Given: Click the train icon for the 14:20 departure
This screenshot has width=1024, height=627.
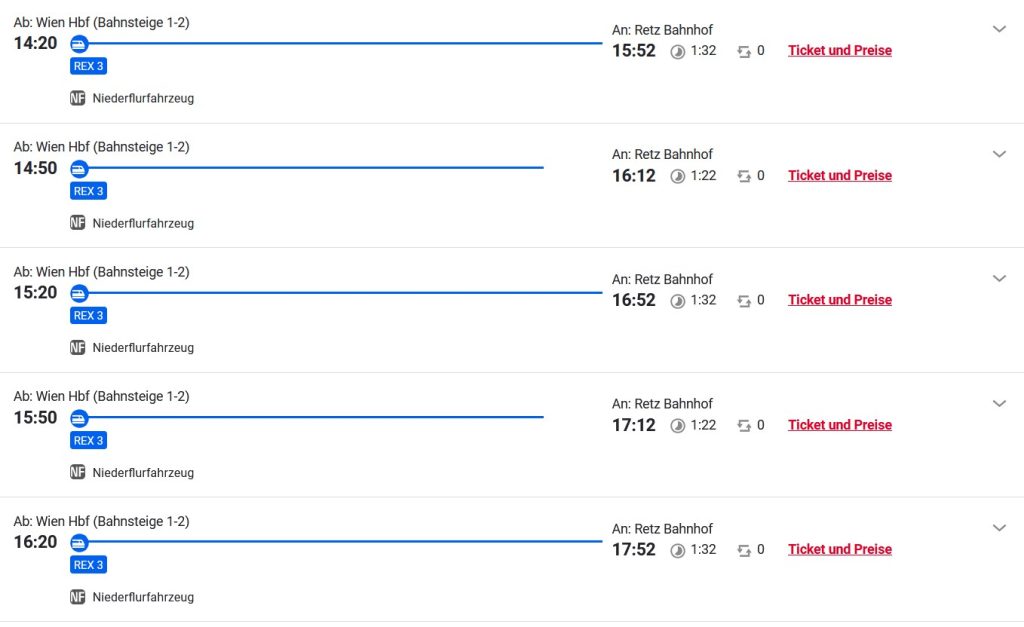Looking at the screenshot, I should [x=79, y=44].
